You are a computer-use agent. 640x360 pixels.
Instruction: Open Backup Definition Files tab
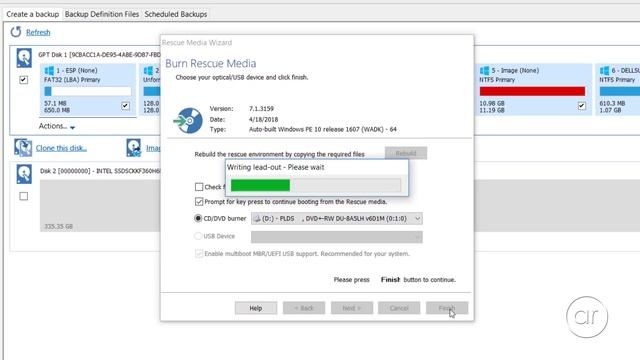[x=102, y=14]
